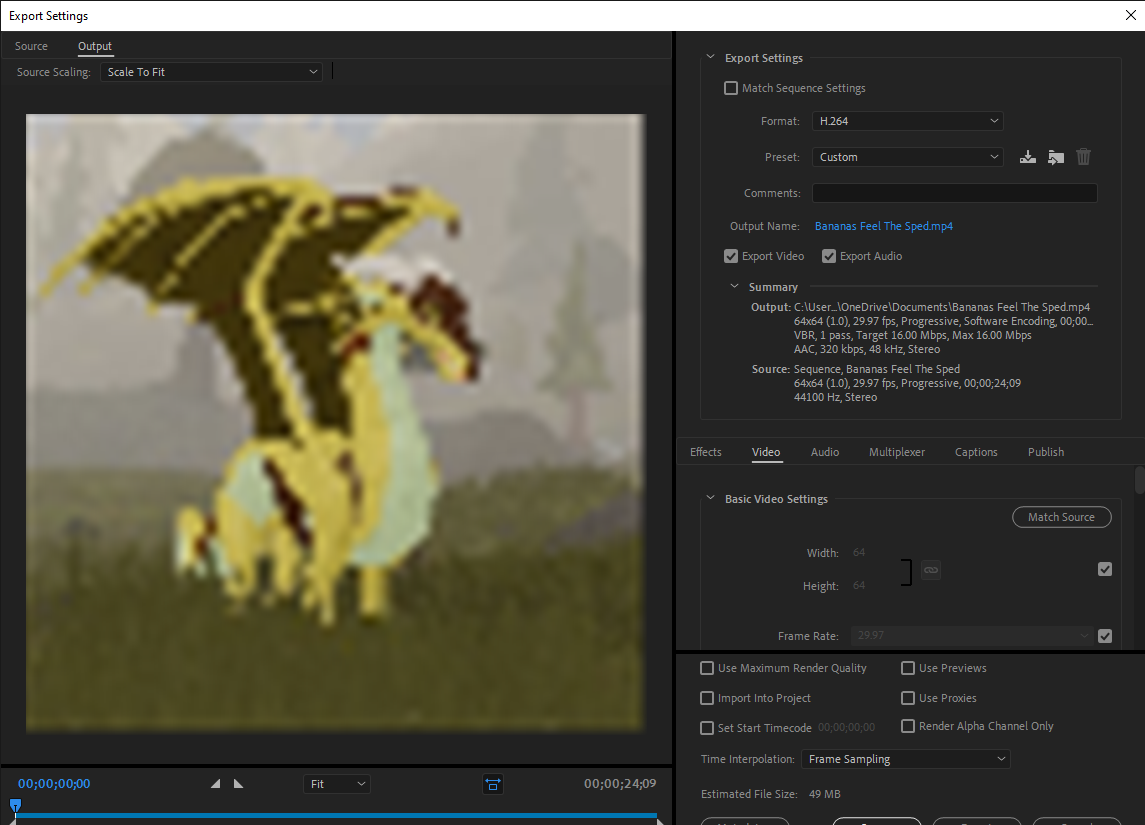Click the Save Preset icon
The height and width of the screenshot is (825, 1145).
(x=1028, y=157)
